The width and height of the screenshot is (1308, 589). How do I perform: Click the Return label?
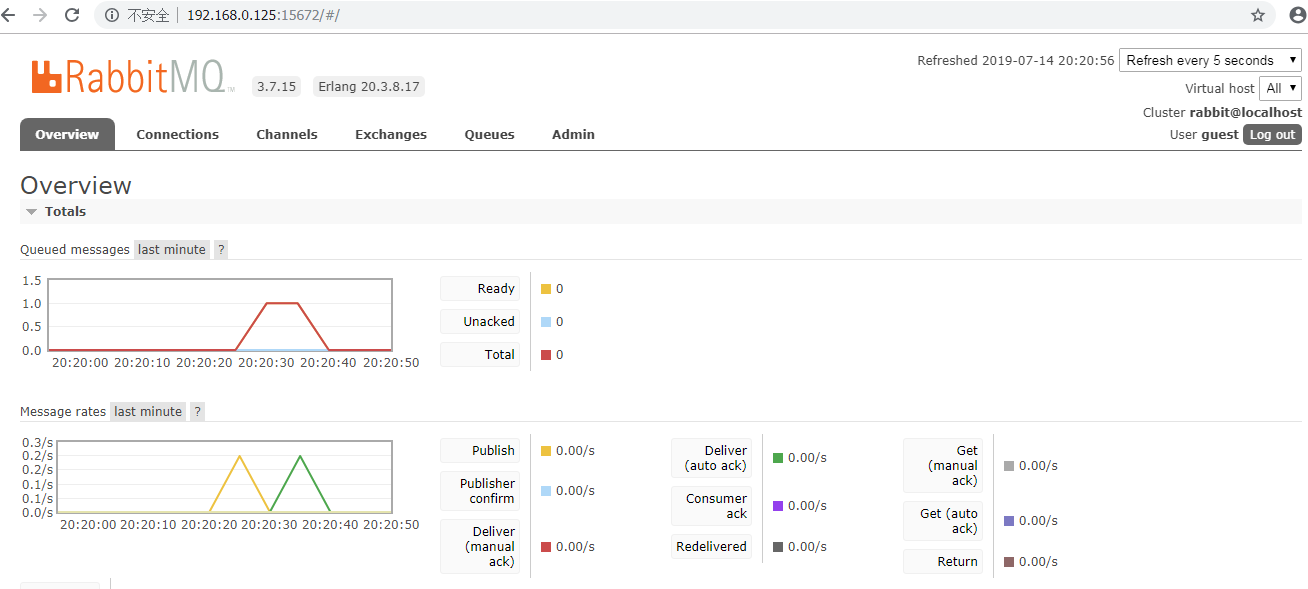click(943, 561)
